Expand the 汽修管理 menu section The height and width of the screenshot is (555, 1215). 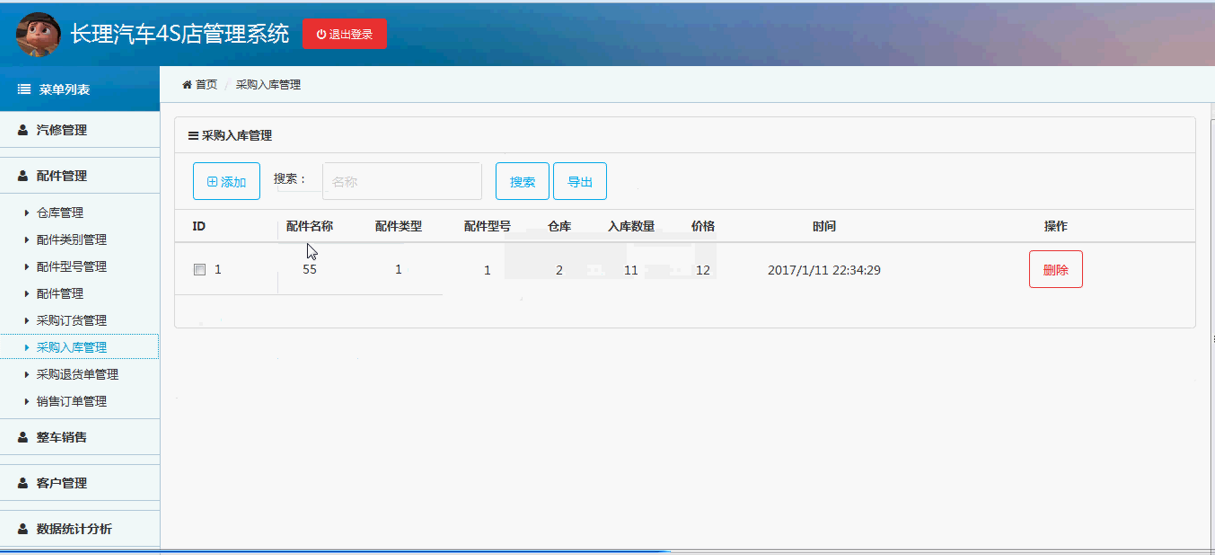[x=80, y=130]
